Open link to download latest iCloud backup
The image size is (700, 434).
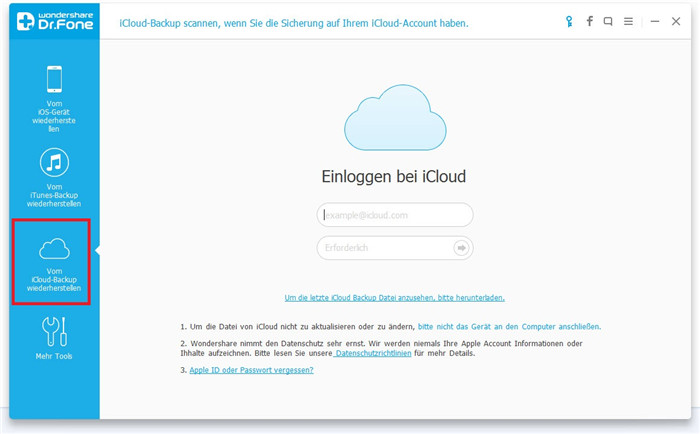tap(395, 298)
